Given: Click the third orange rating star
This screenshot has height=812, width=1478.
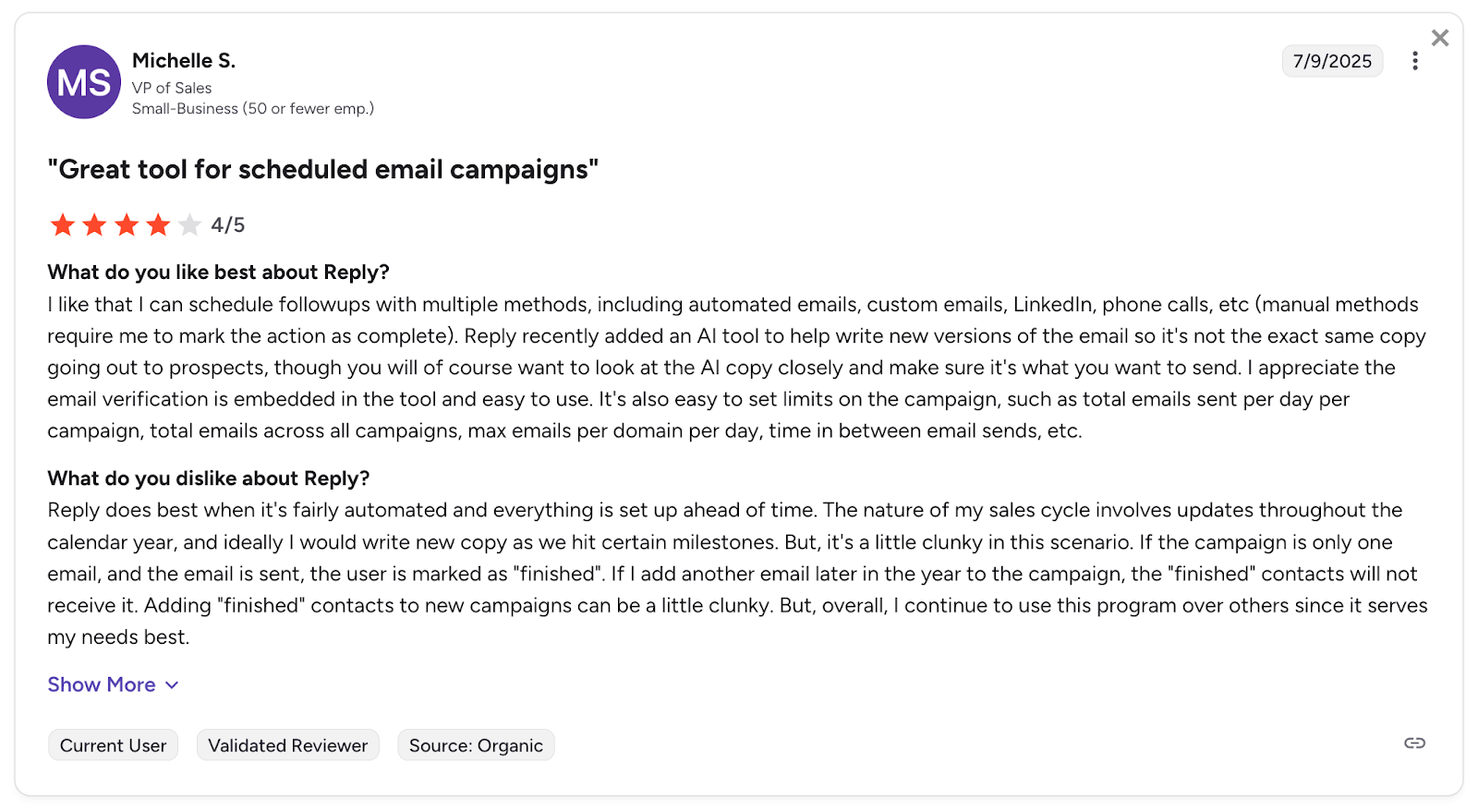Looking at the screenshot, I should point(127,224).
